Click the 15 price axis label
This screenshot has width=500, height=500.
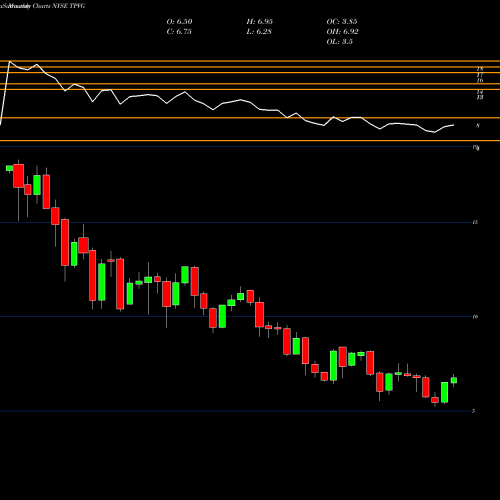(475, 222)
